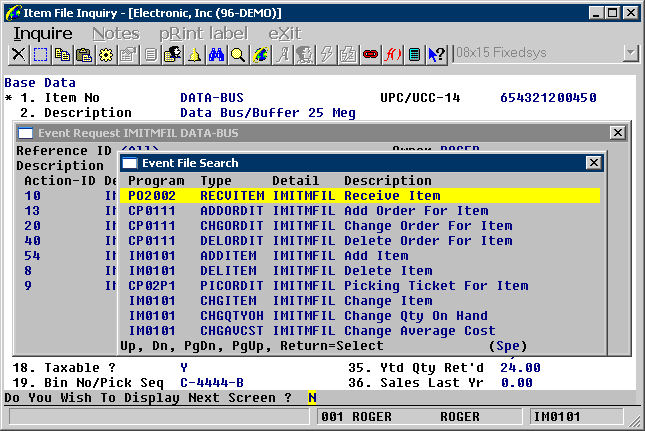Click the arrow question mark help icon
Viewport: 645px width, 431px height.
click(436, 55)
